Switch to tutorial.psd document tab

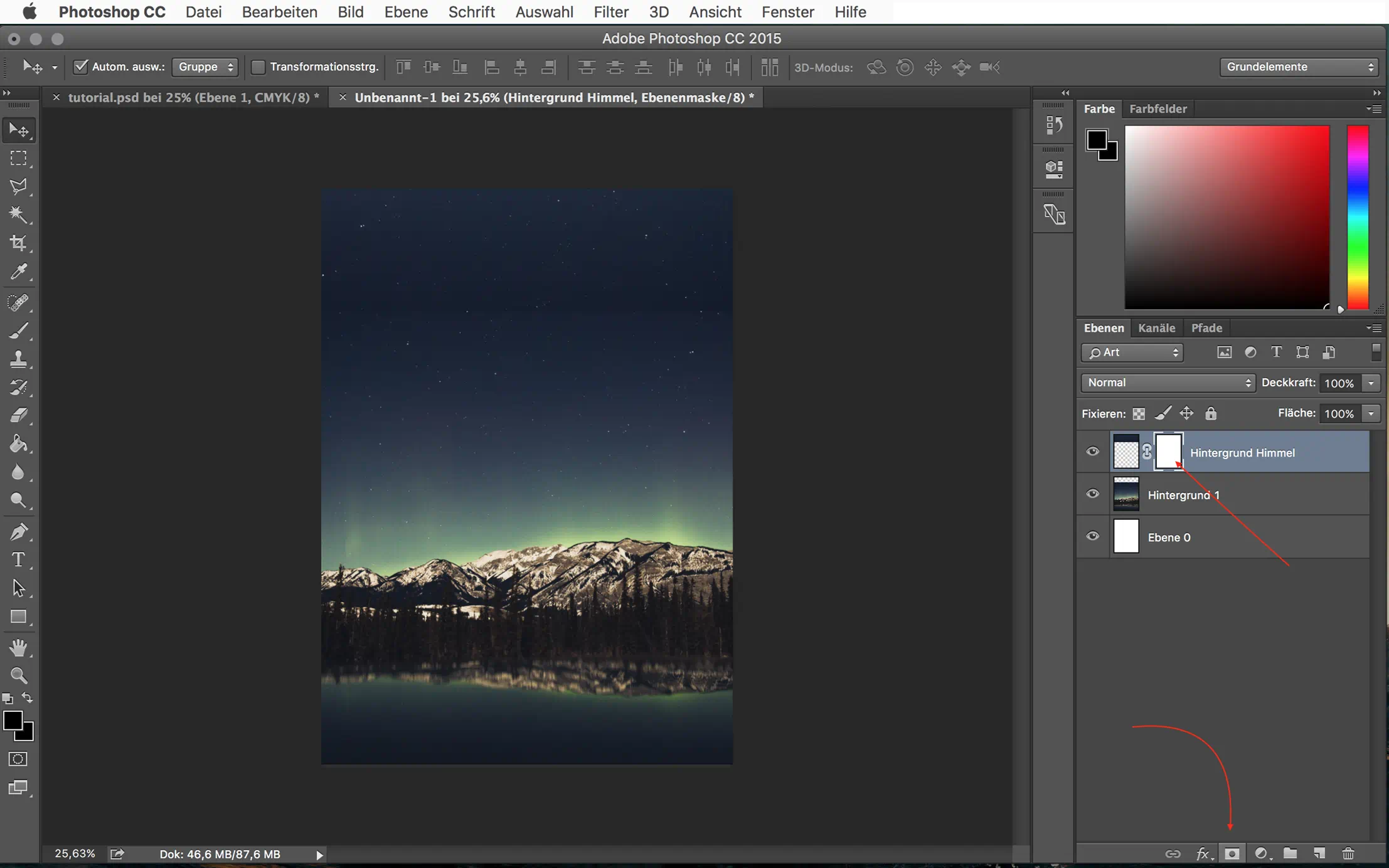193,97
